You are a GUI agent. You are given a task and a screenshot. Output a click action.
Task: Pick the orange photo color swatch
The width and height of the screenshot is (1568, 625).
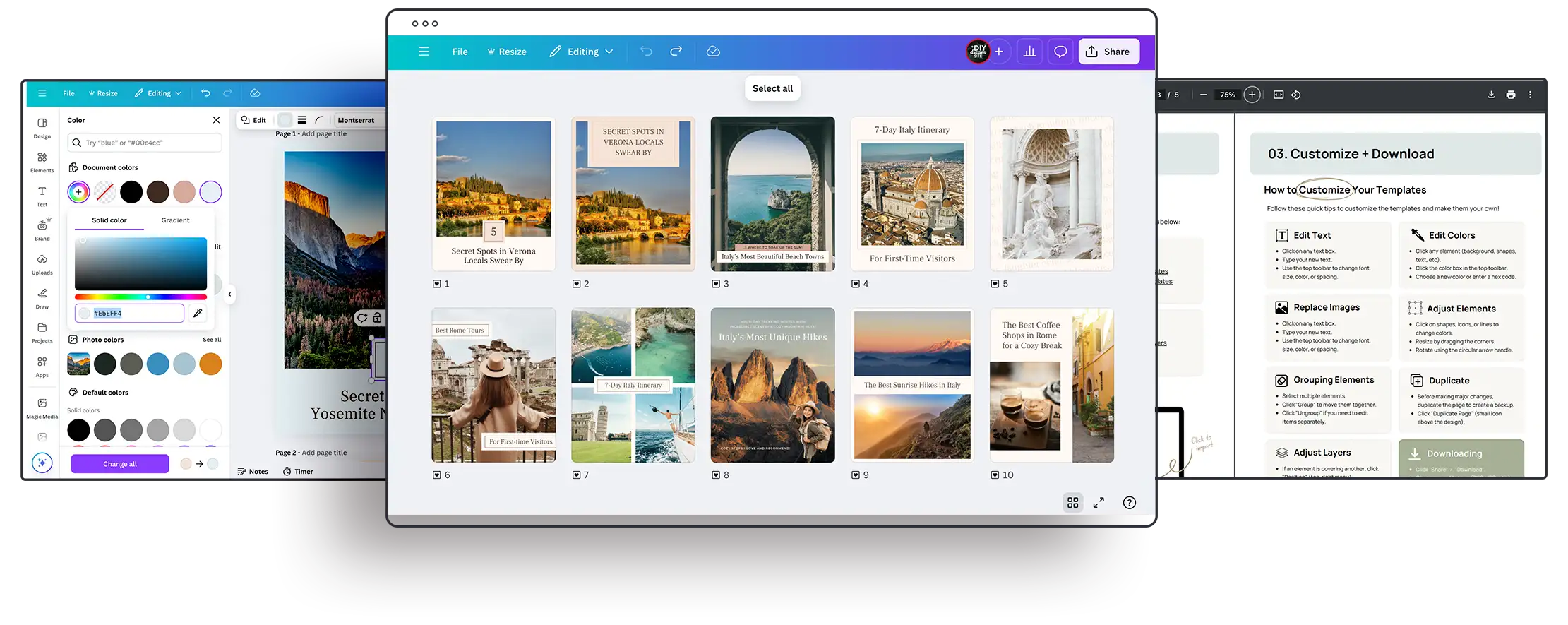(x=210, y=364)
